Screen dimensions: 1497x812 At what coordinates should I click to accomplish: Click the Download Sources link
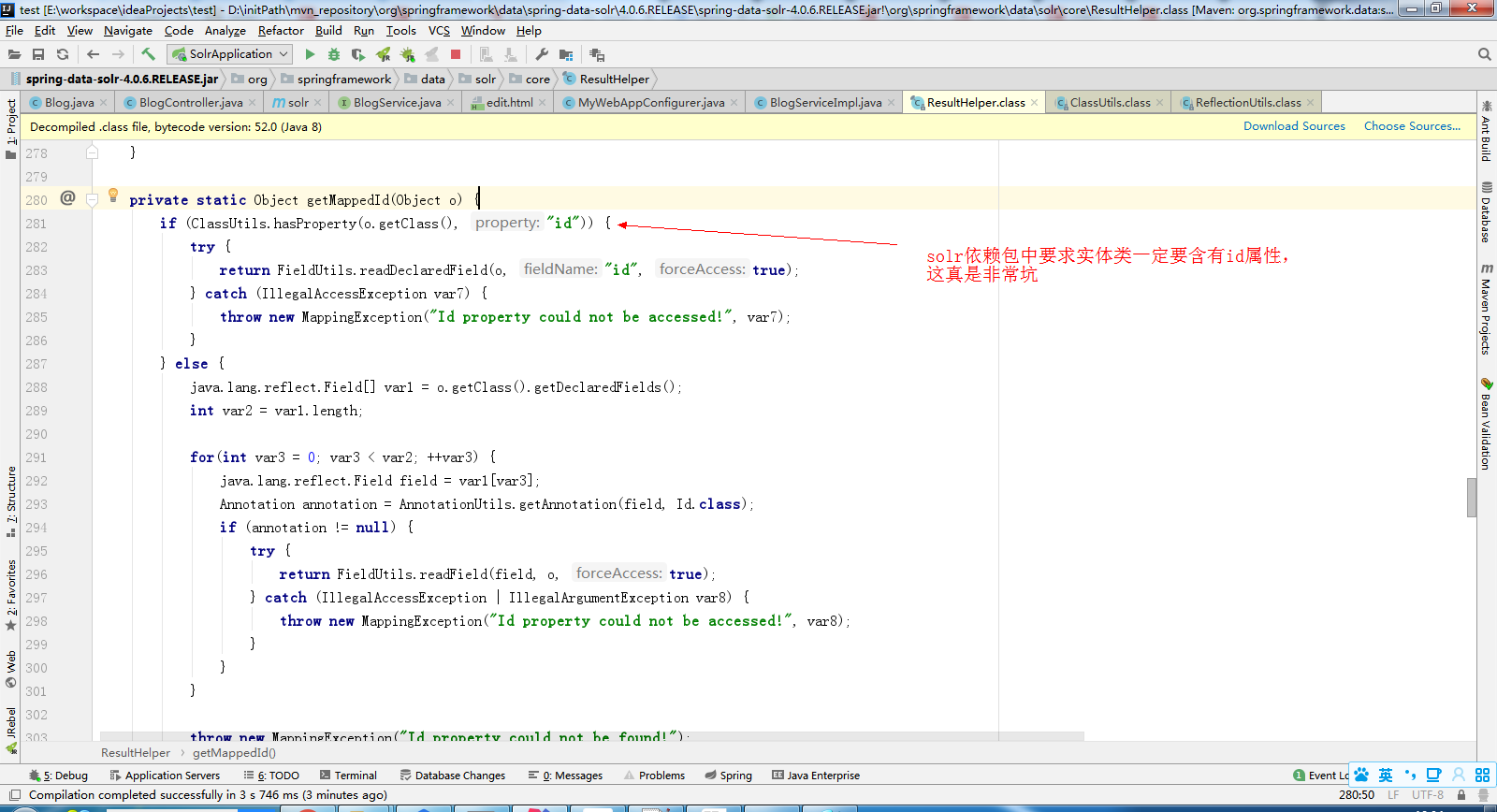pyautogui.click(x=1294, y=126)
